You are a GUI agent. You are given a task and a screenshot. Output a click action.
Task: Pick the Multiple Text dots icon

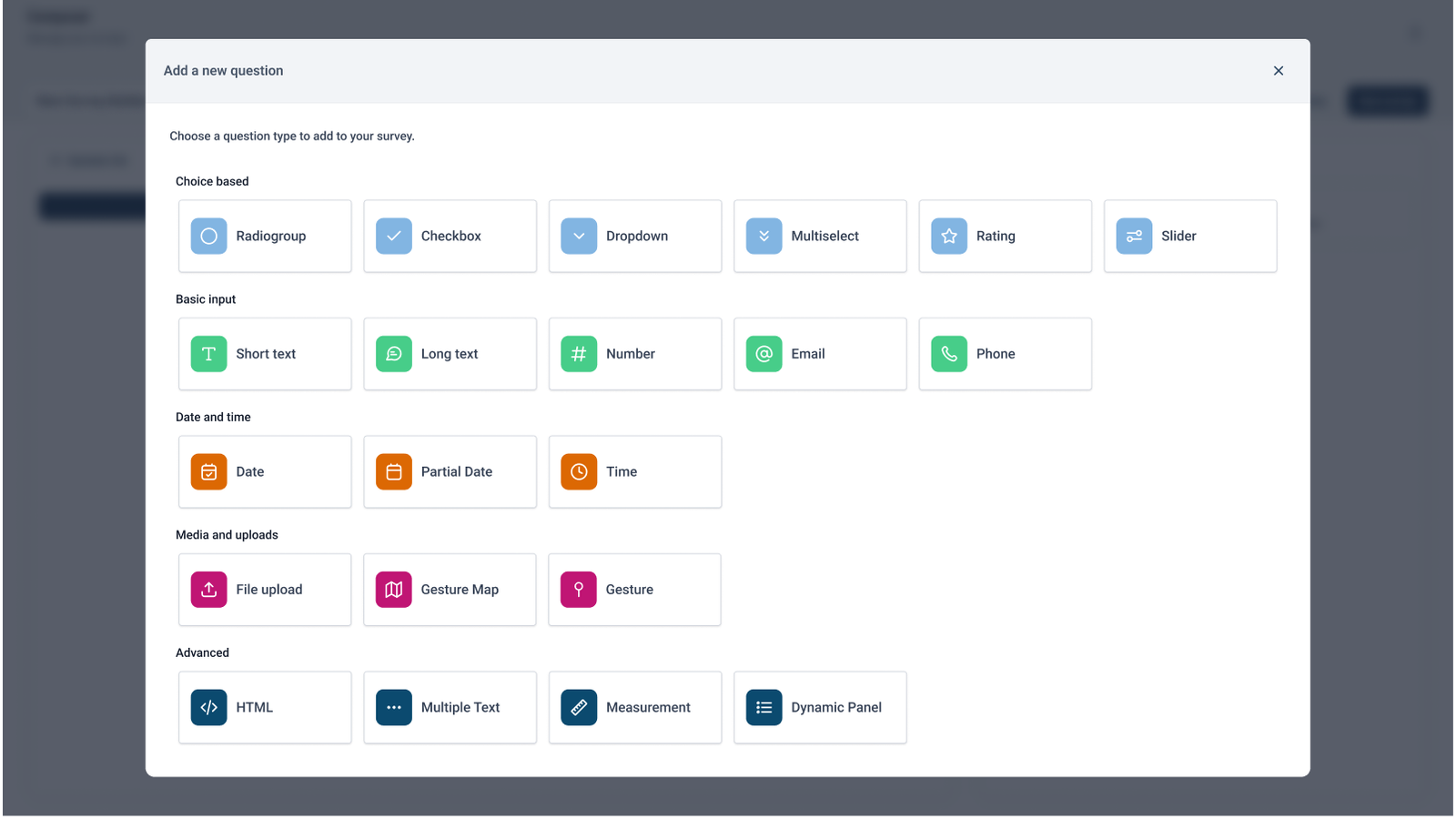click(x=394, y=707)
